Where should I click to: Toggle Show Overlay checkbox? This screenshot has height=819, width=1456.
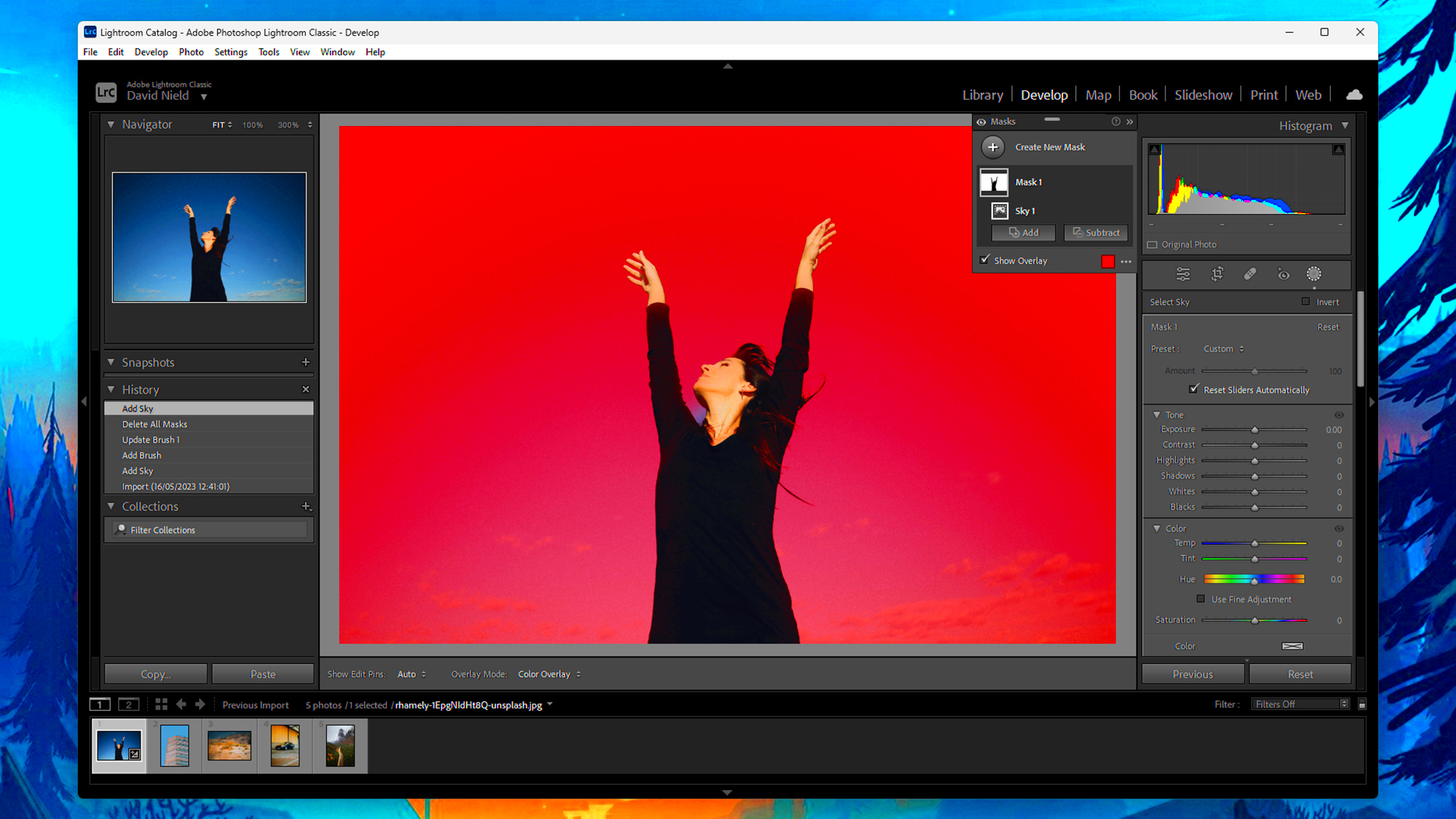coord(986,260)
